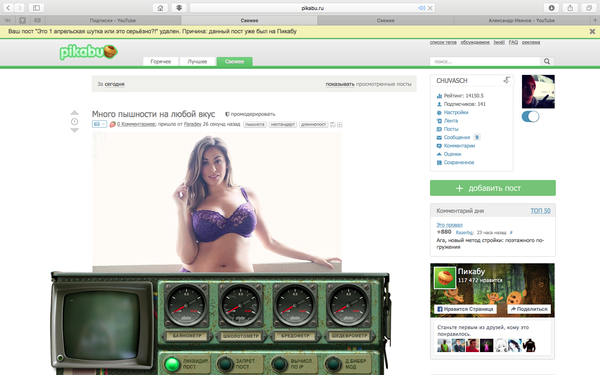Click the добавить пост button
The width and height of the screenshot is (600, 375).
[493, 188]
